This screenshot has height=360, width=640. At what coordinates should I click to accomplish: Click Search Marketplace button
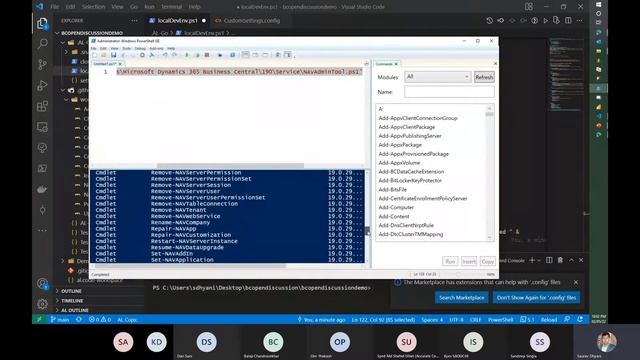tap(462, 298)
